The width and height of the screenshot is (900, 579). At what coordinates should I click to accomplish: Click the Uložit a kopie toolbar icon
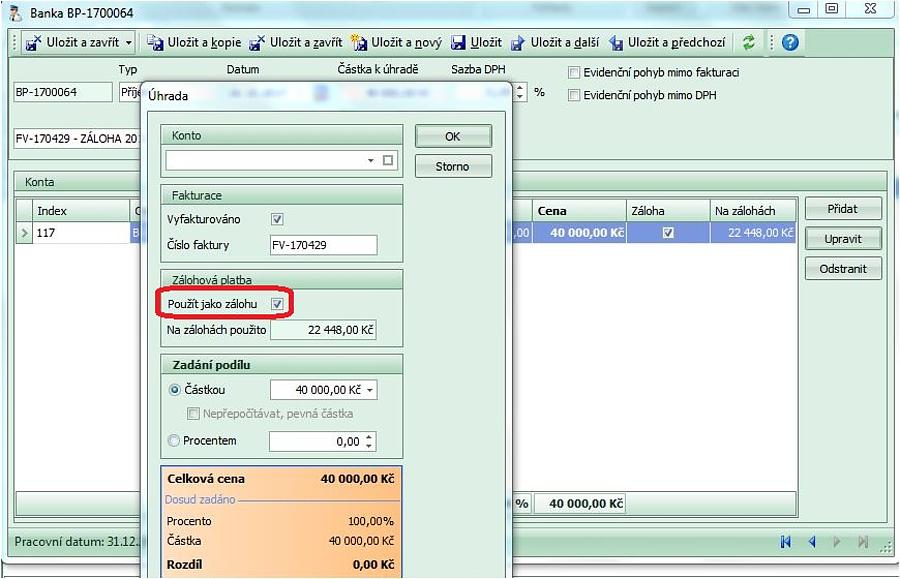pyautogui.click(x=155, y=43)
